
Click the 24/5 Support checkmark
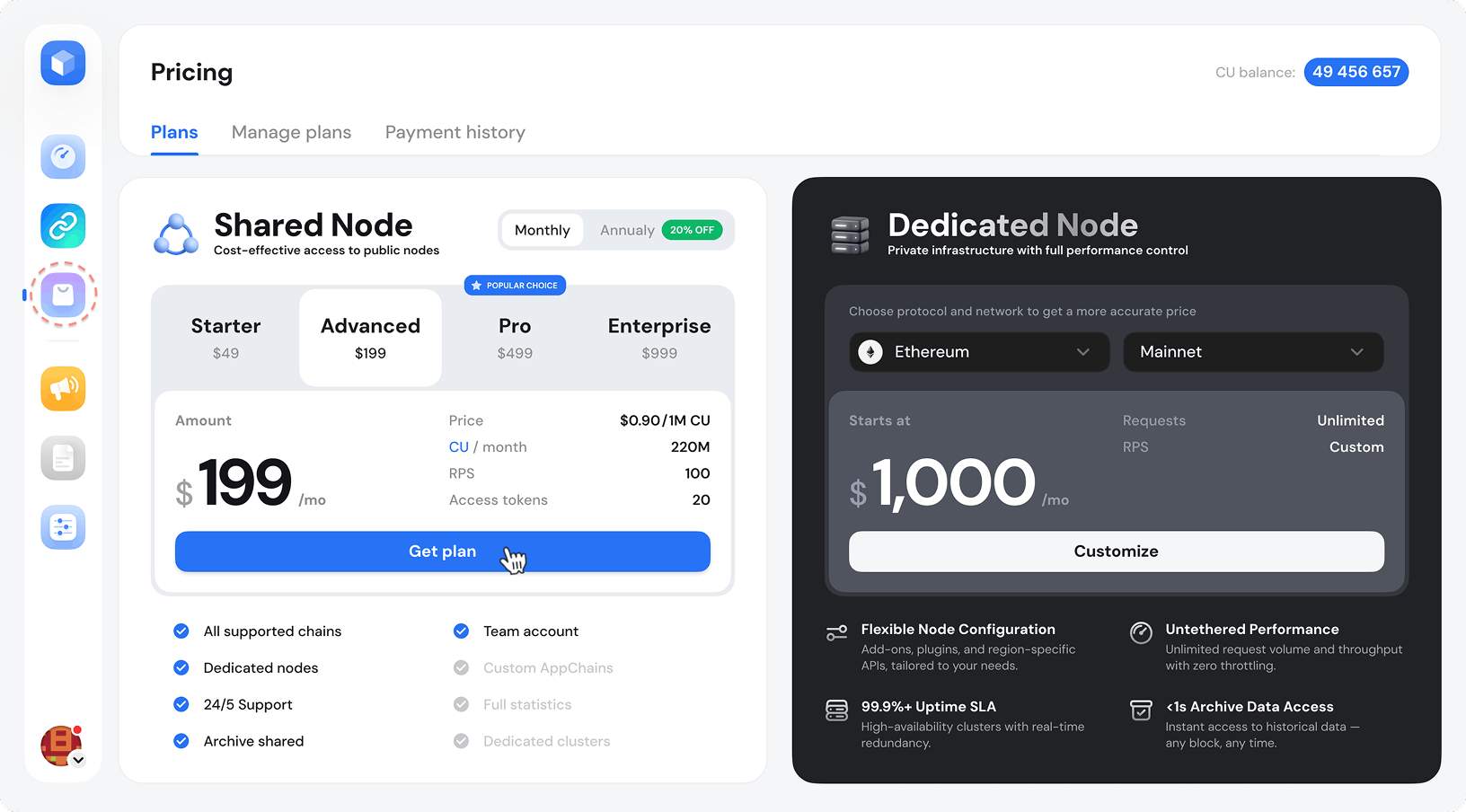[x=181, y=705]
